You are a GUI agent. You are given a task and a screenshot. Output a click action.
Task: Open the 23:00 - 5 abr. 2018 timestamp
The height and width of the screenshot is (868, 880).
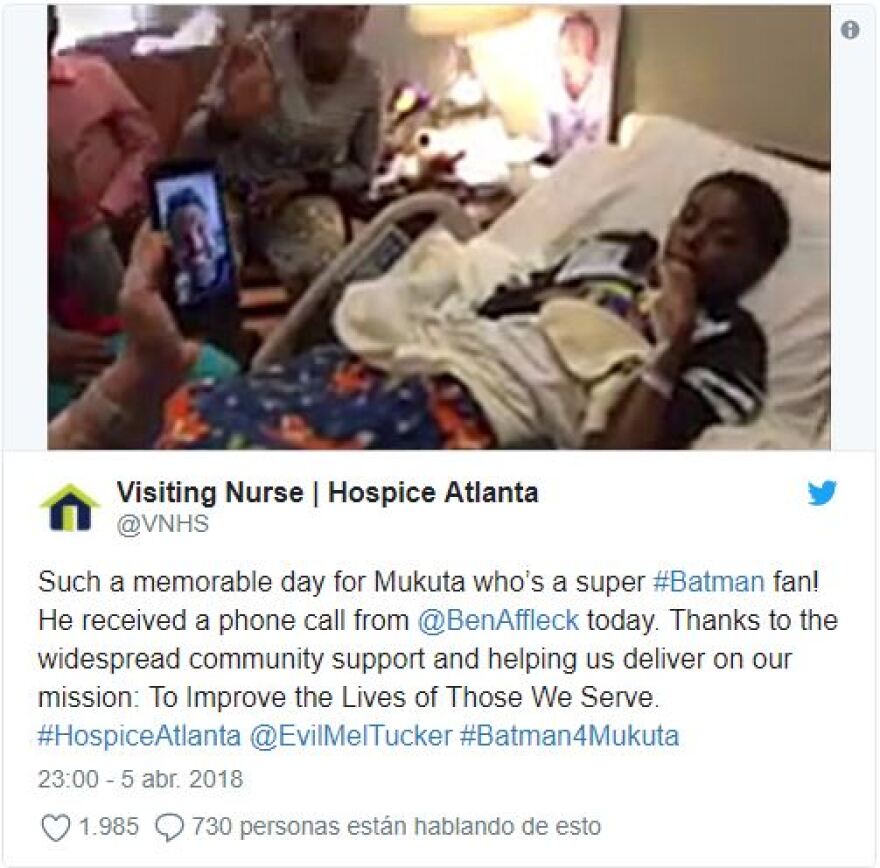tap(140, 779)
